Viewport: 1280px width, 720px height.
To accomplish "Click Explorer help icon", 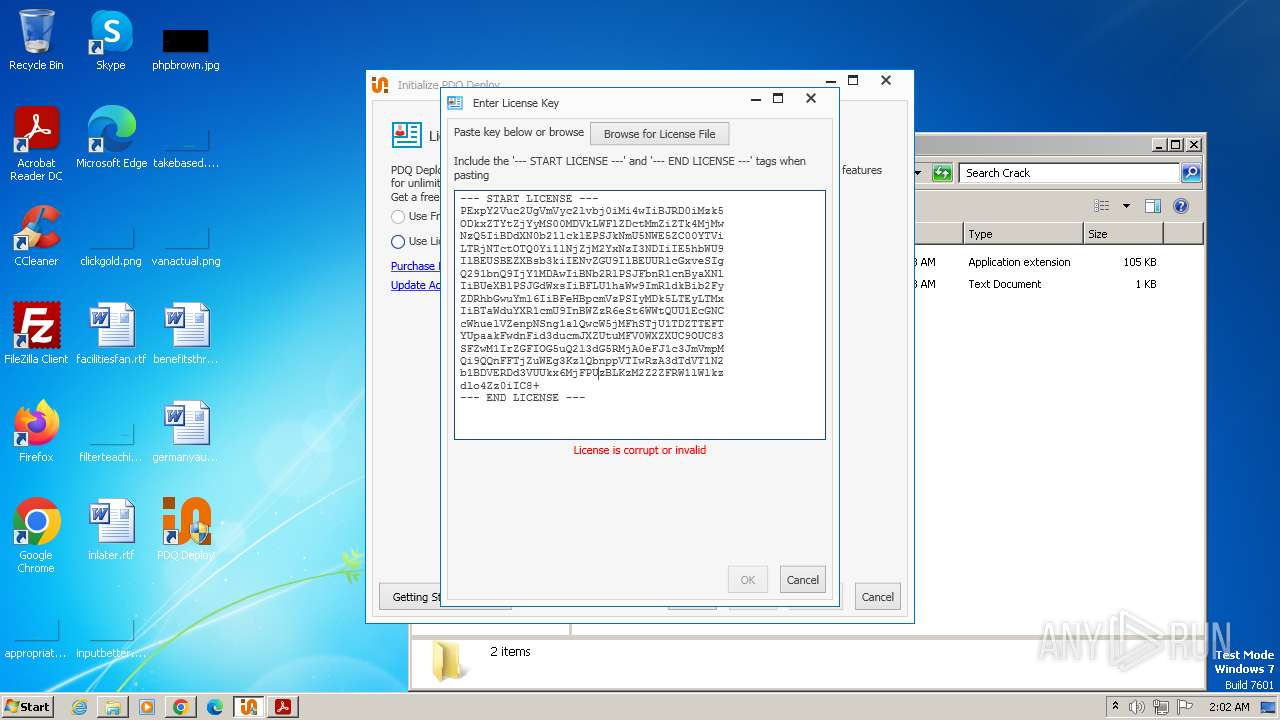I will click(1181, 206).
